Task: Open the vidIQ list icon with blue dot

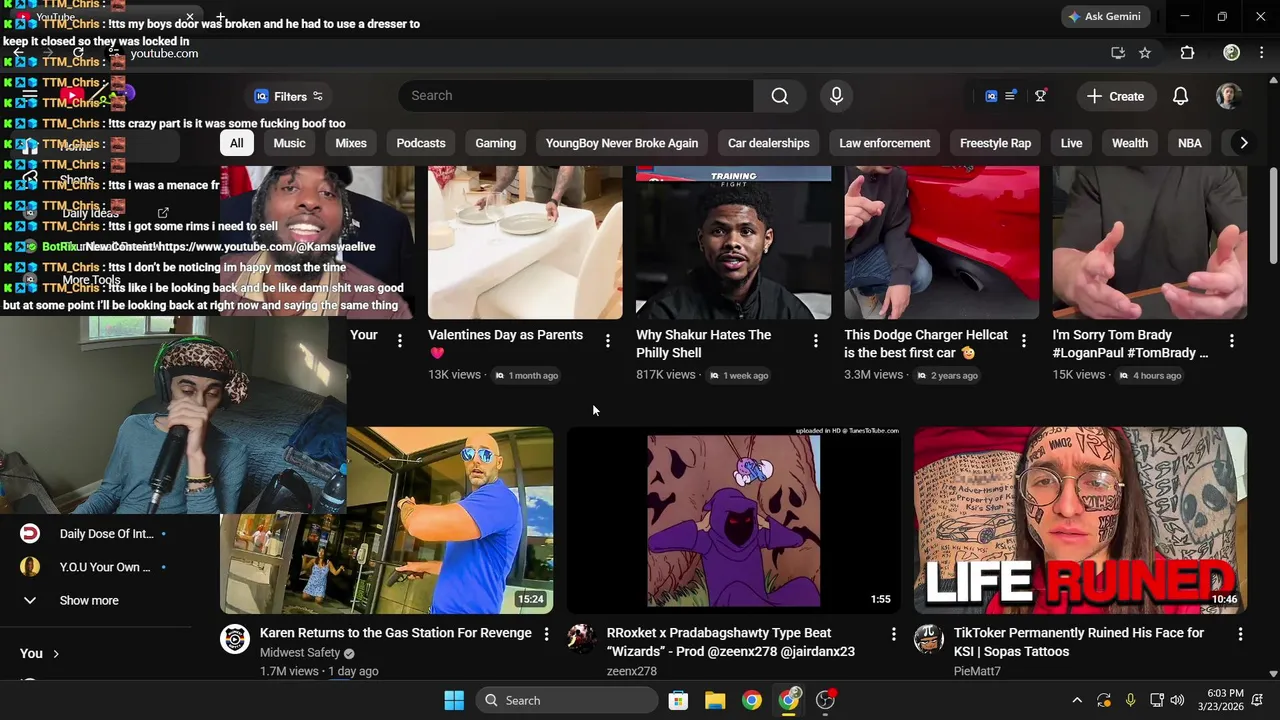Action: click(1012, 96)
